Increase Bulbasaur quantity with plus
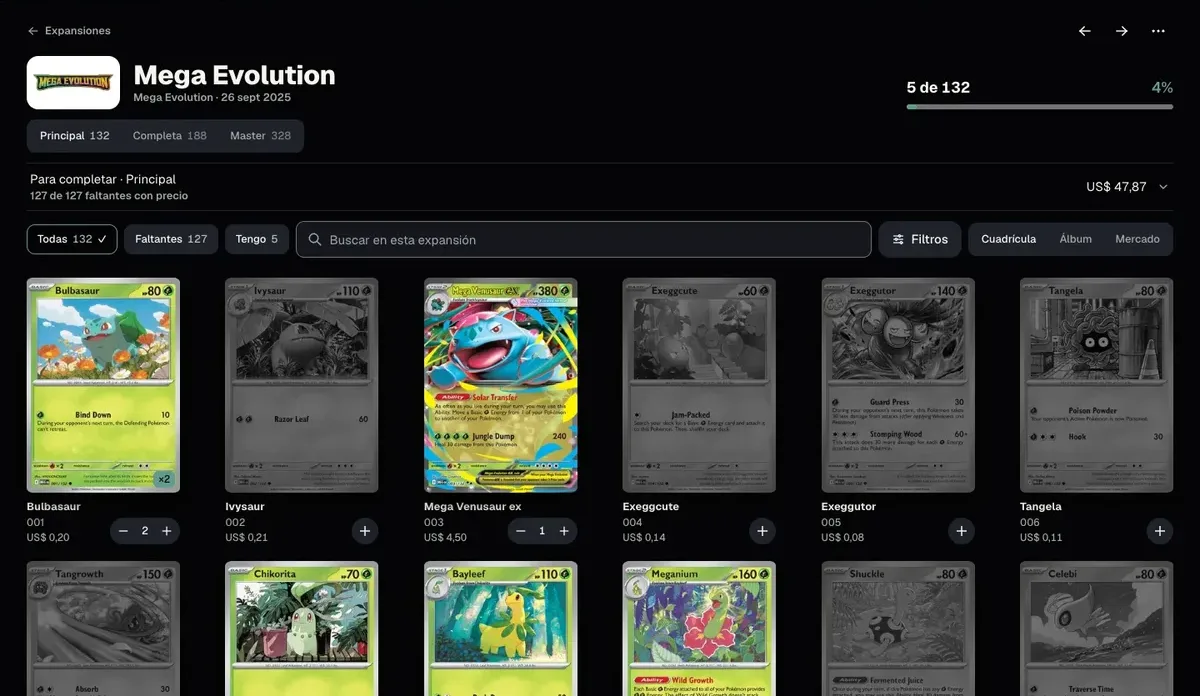The image size is (1200, 696). pyautogui.click(x=167, y=531)
